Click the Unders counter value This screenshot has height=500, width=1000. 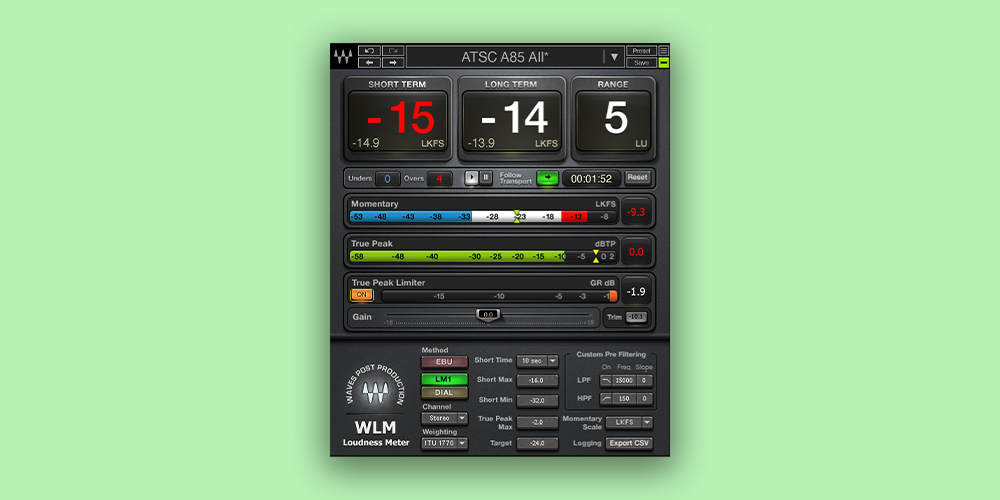point(387,179)
